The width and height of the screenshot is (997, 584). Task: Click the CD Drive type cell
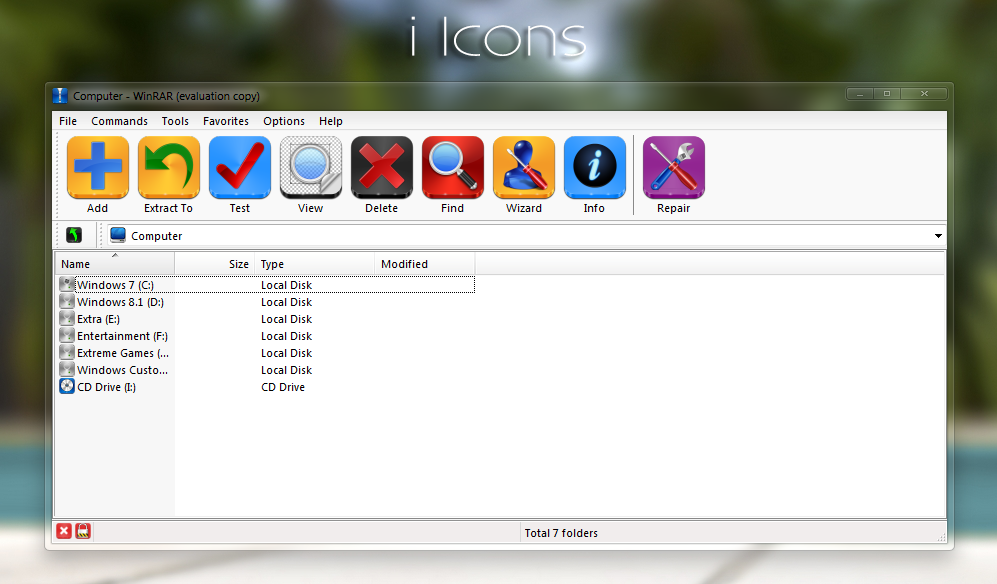tap(283, 387)
